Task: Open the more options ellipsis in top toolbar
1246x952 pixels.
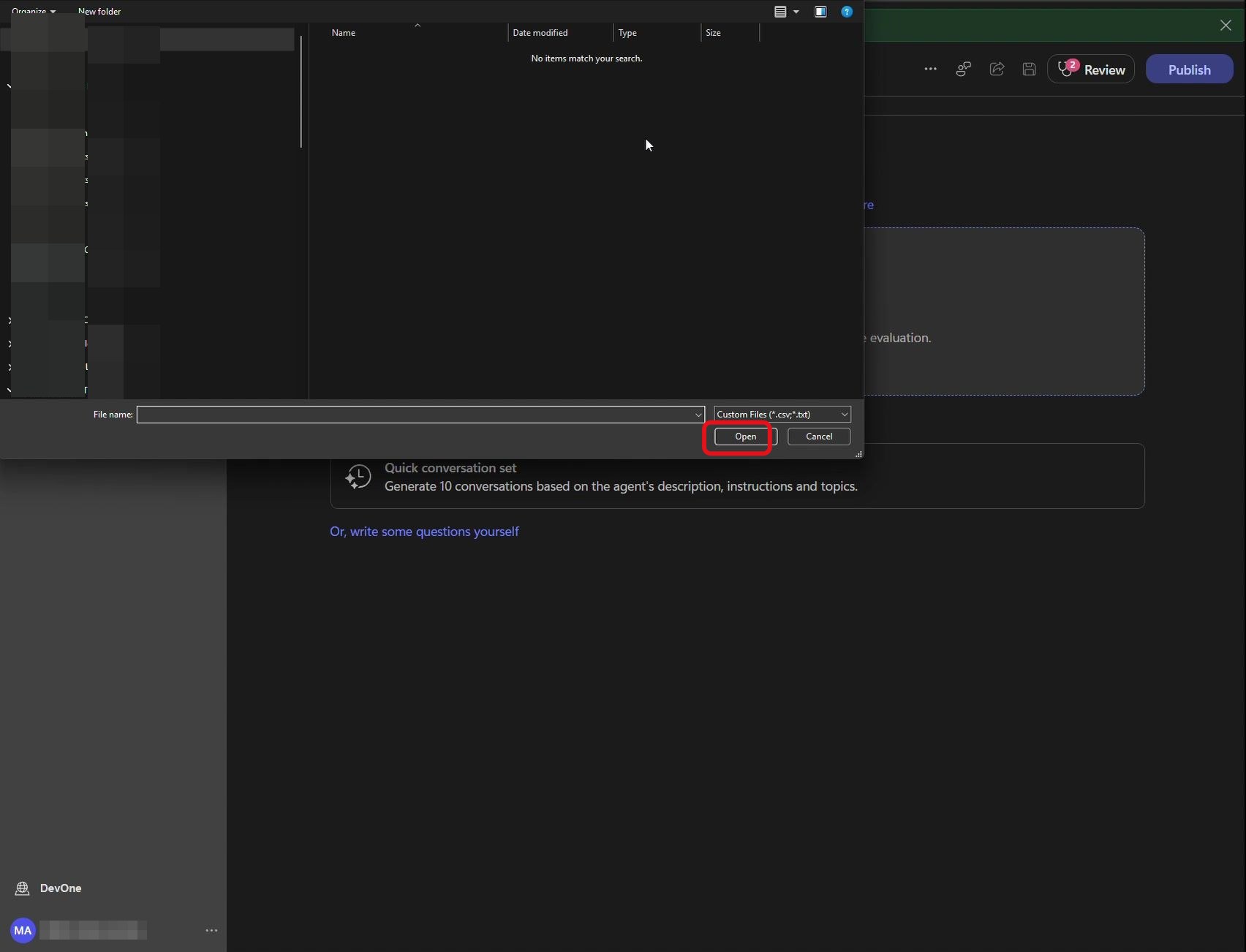Action: (930, 69)
